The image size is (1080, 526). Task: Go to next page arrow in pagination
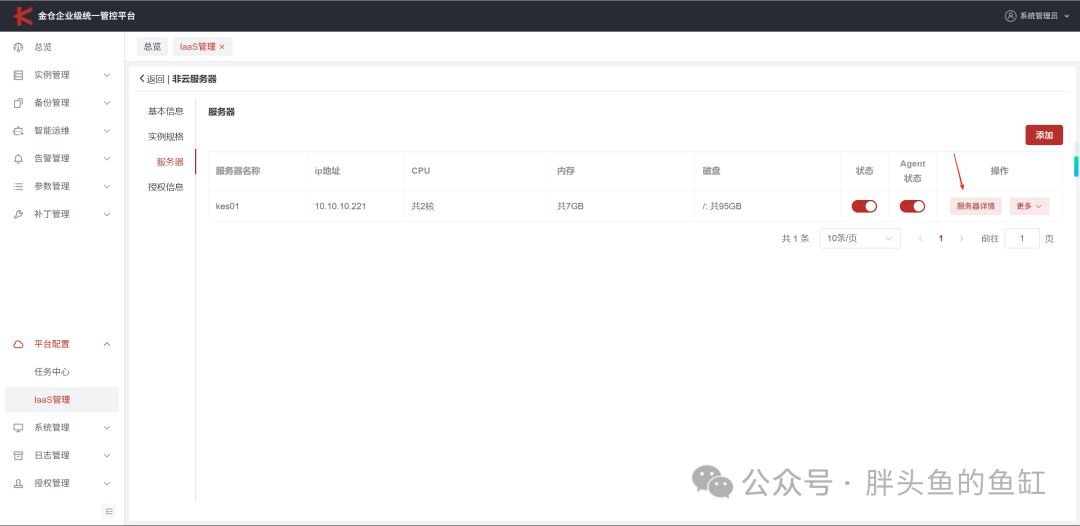click(x=961, y=239)
